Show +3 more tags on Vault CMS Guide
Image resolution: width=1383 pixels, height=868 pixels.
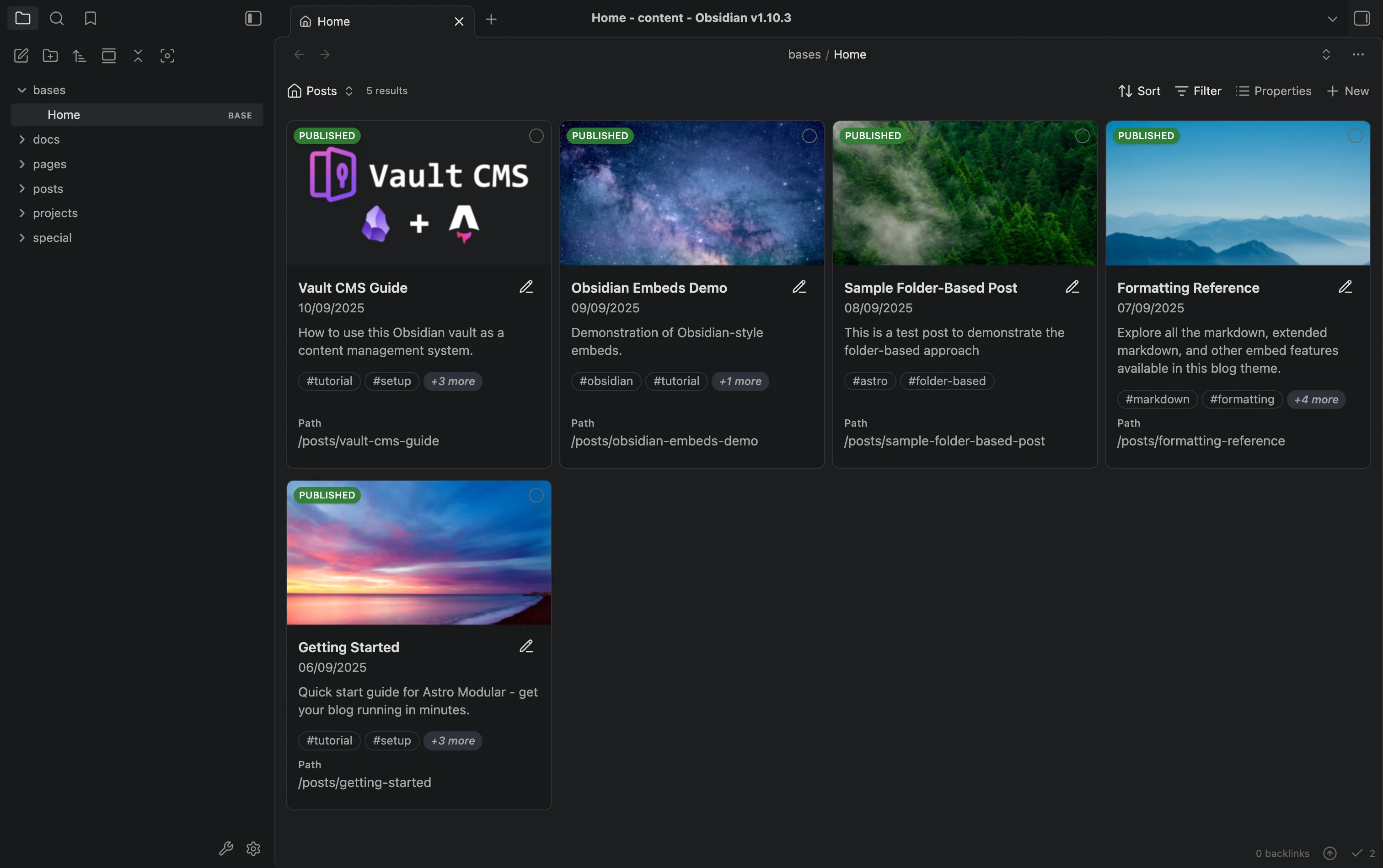(453, 381)
